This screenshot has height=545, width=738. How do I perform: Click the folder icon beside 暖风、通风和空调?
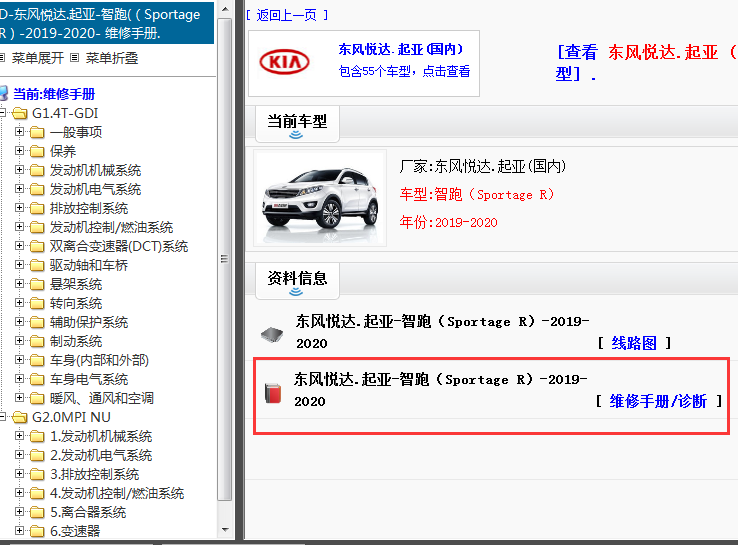pos(37,398)
